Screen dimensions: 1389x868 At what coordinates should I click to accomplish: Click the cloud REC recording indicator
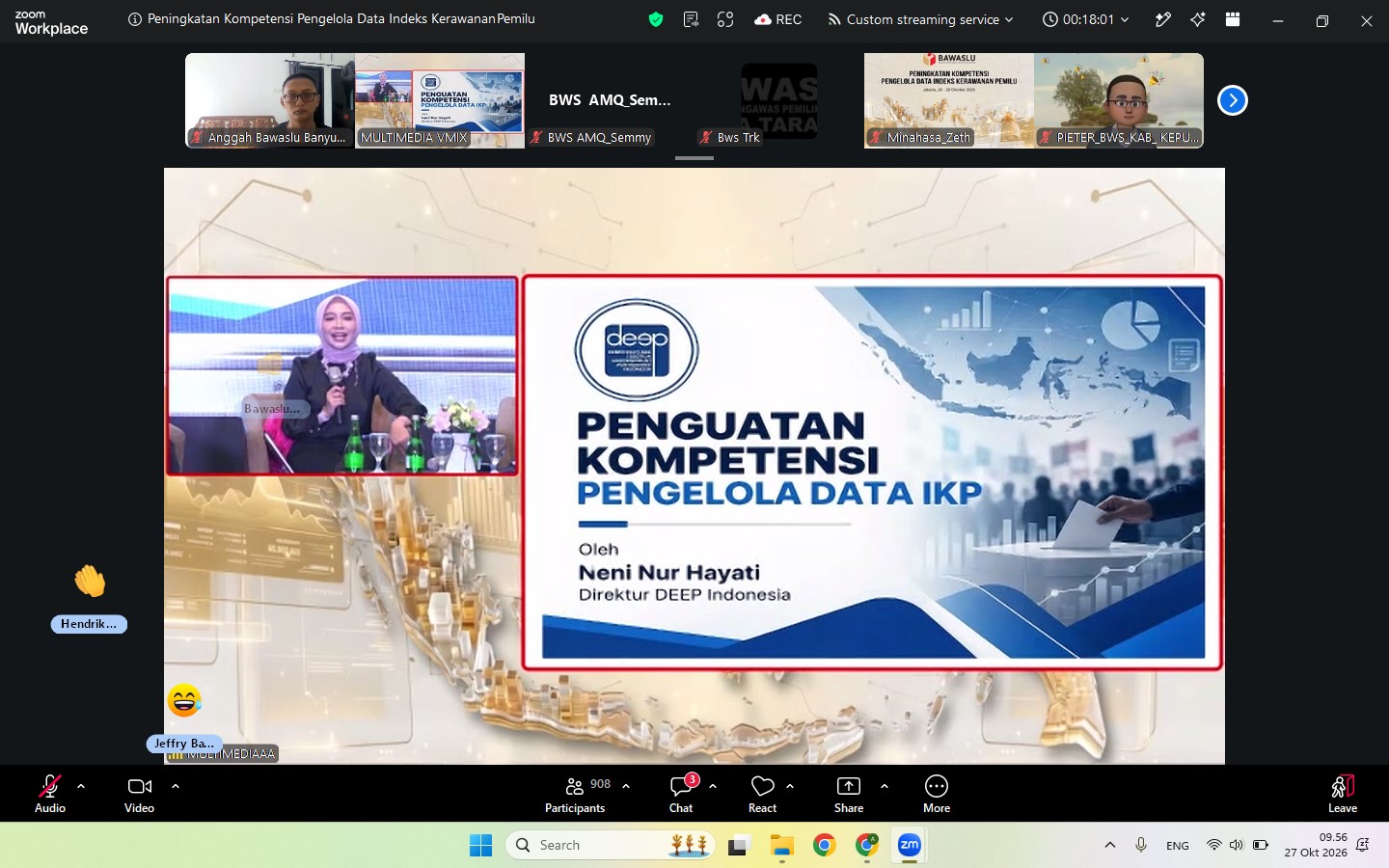tap(778, 19)
